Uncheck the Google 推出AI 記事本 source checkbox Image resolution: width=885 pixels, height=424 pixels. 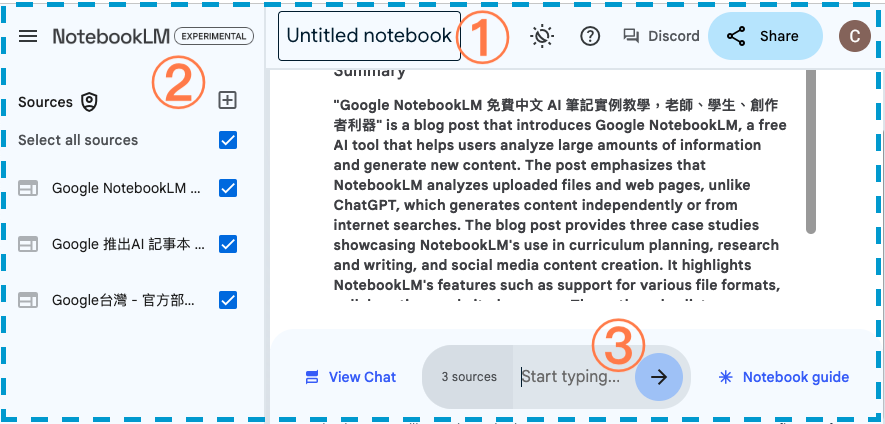[x=228, y=244]
